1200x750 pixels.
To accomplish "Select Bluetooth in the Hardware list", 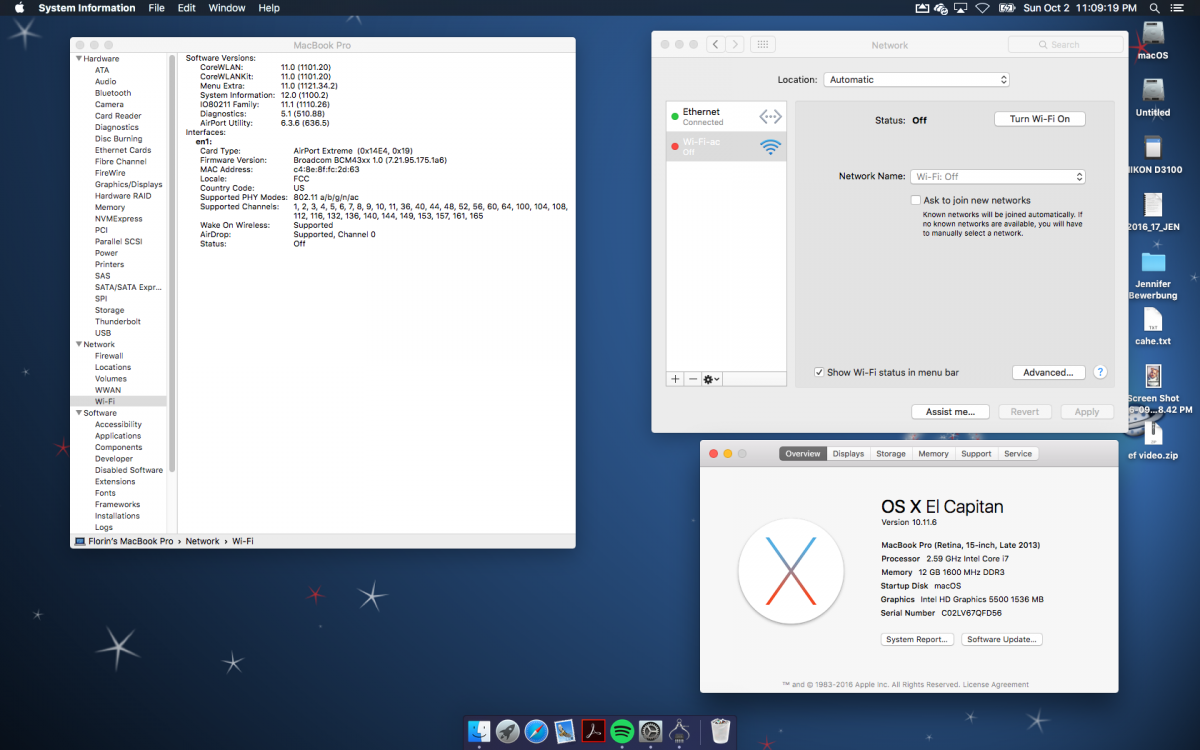I will pos(113,93).
